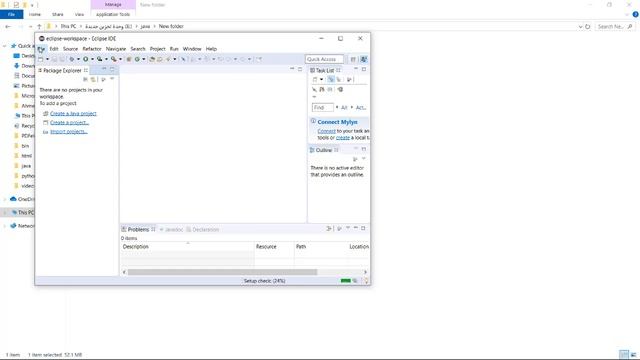Click the Quick Access search field
The height and width of the screenshot is (360, 640).
pos(324,59)
